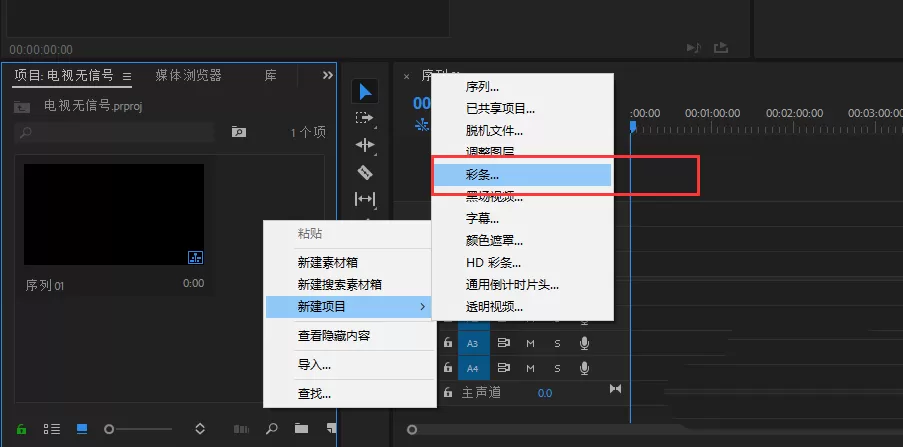Open the 新建项目 submenu

pos(350,306)
